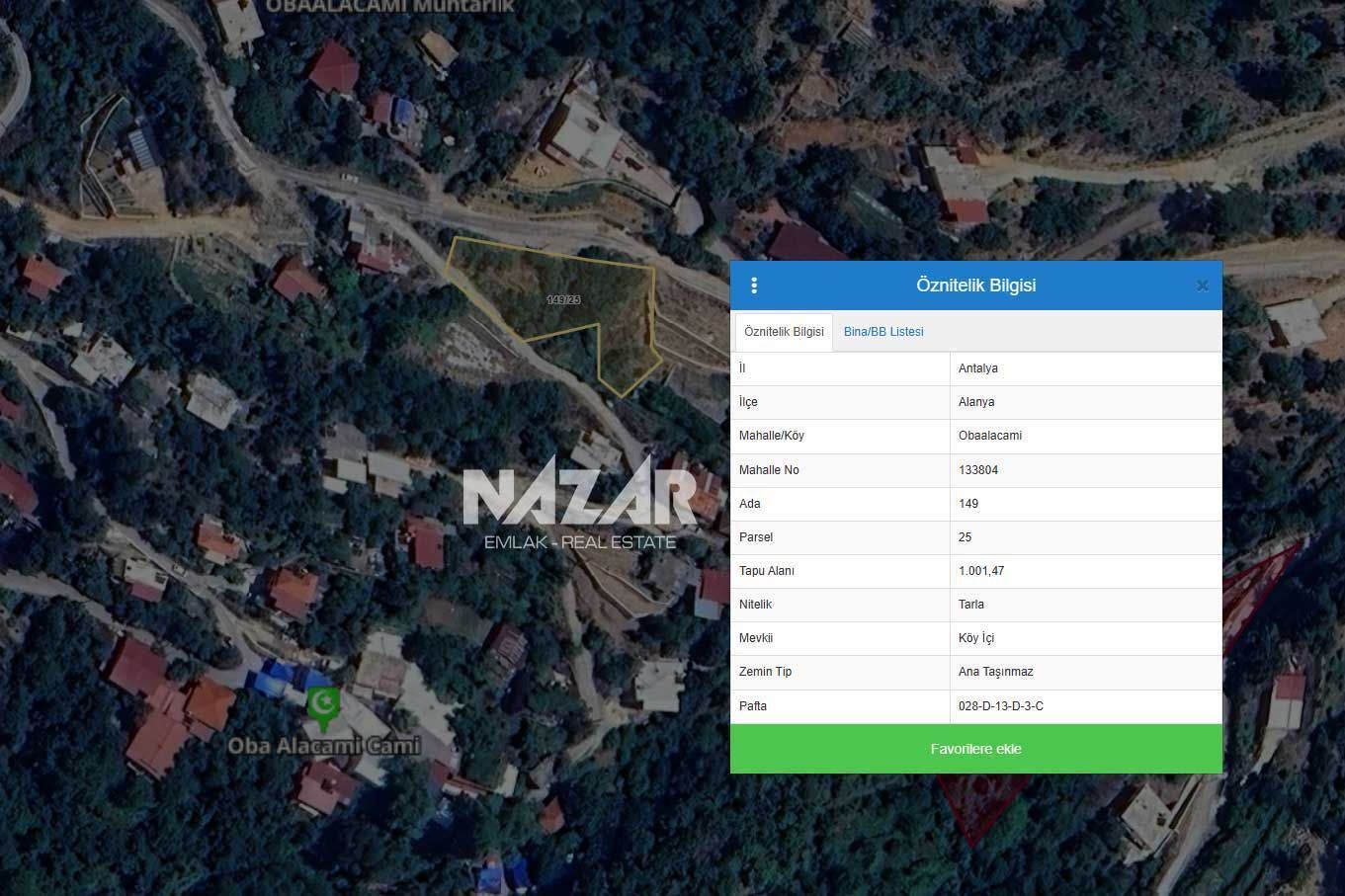
Task: Switch to the Bina/BB Listesi tab
Action: [x=883, y=332]
